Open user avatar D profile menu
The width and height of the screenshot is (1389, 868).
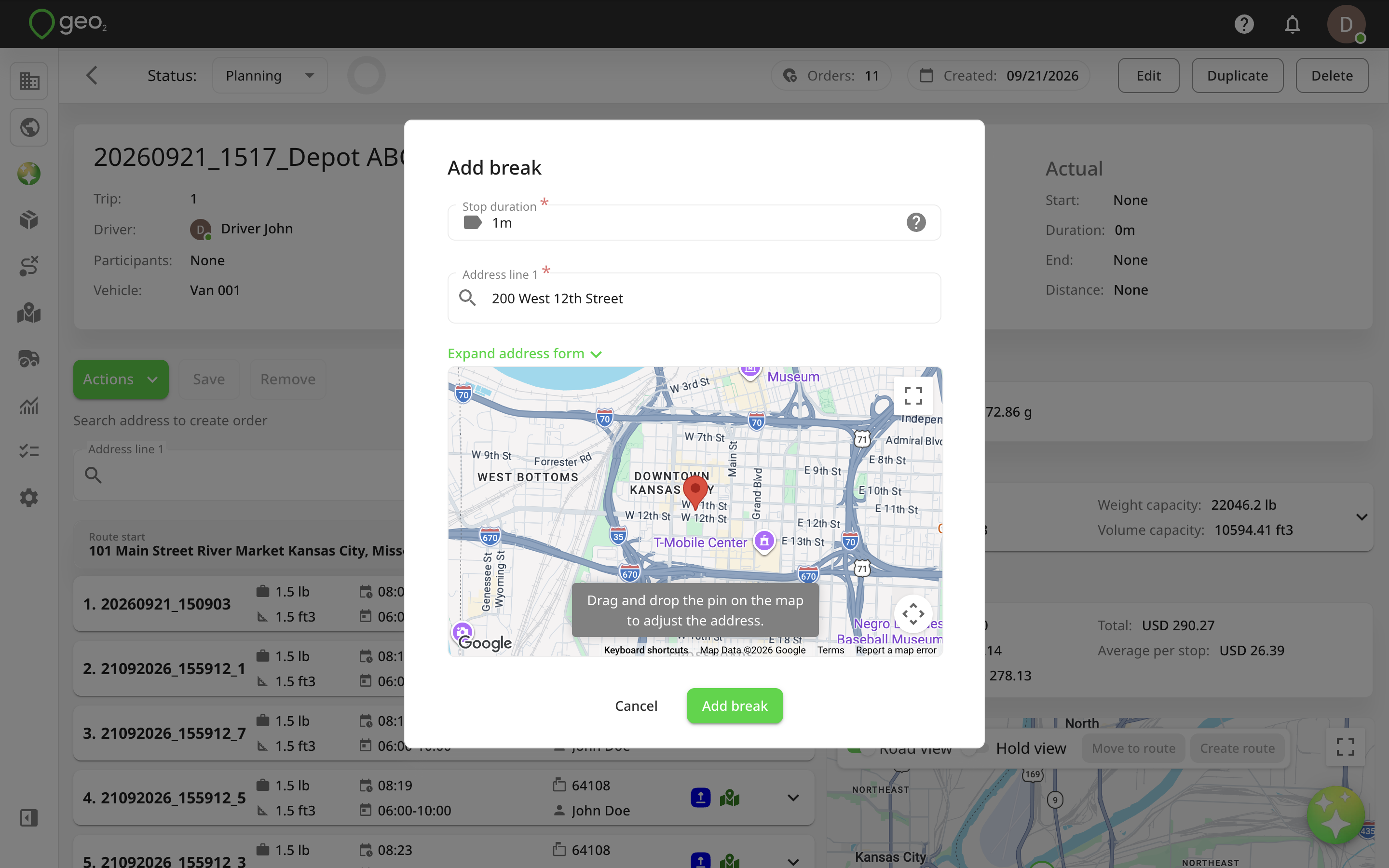(1346, 24)
